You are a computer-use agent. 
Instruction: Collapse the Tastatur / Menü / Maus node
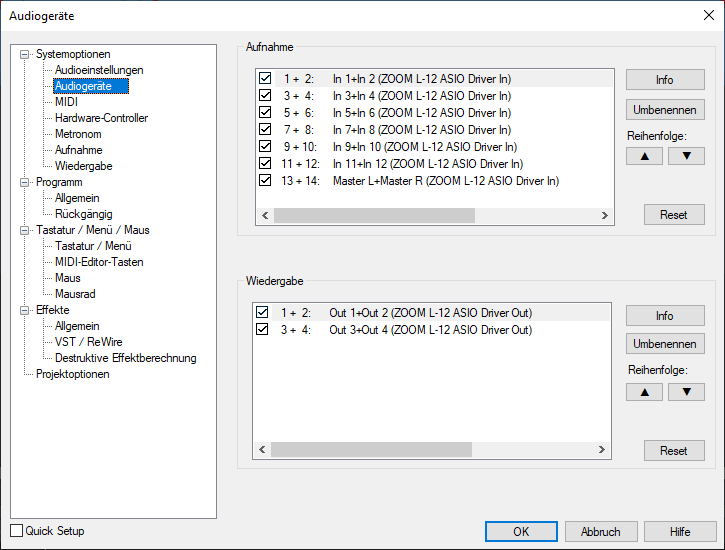(x=24, y=230)
